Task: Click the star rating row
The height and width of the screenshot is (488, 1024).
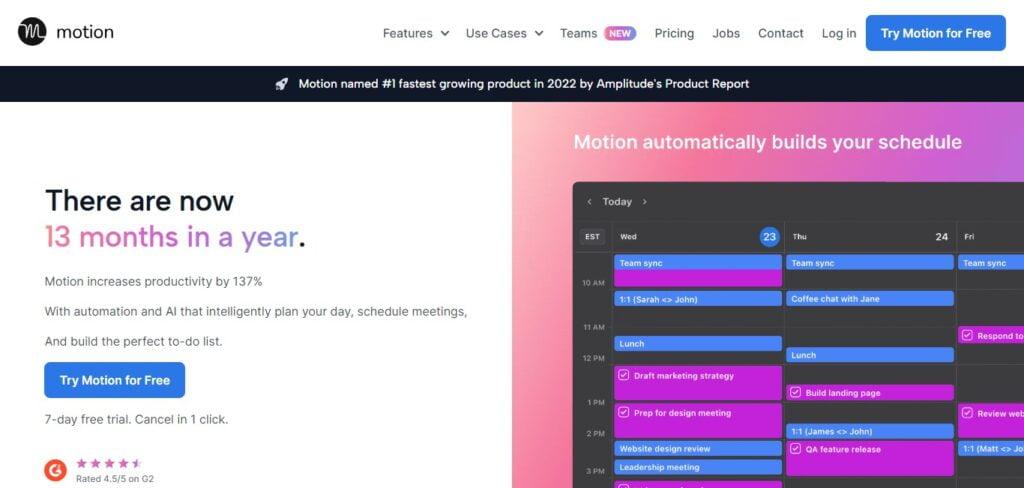Action: (x=108, y=463)
